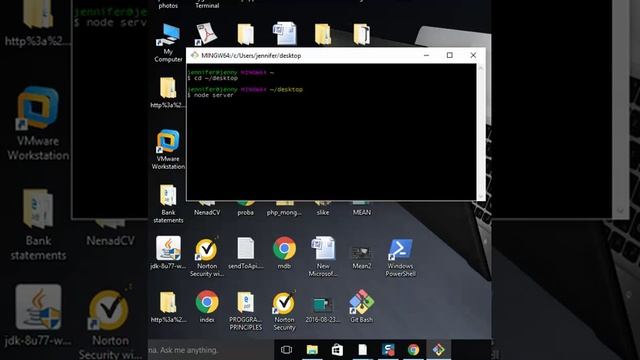The height and width of the screenshot is (360, 640).
Task: Click the terminal's vertical scrollbar
Action: [480, 132]
